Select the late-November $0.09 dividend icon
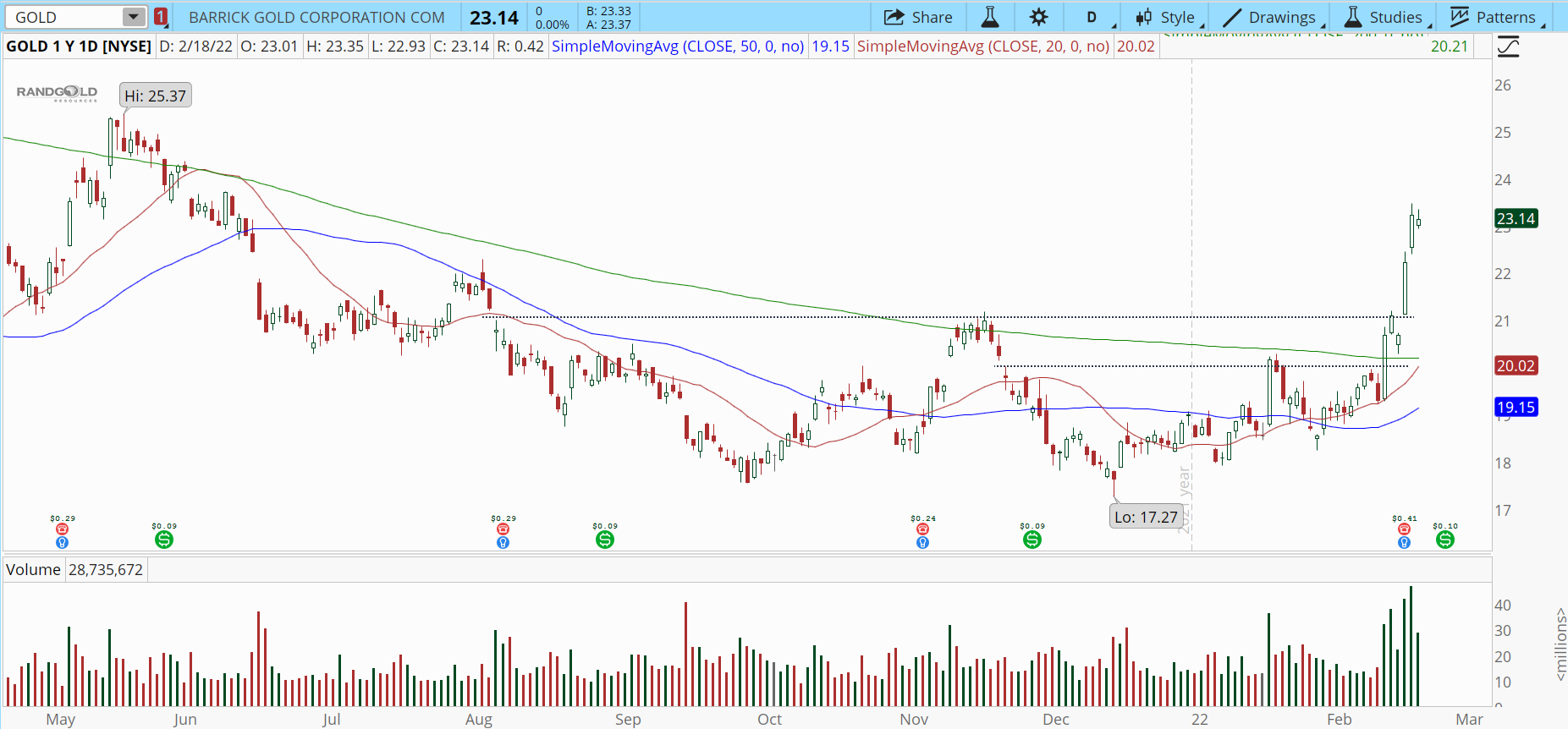Viewport: 1568px width, 729px height. (x=1032, y=540)
